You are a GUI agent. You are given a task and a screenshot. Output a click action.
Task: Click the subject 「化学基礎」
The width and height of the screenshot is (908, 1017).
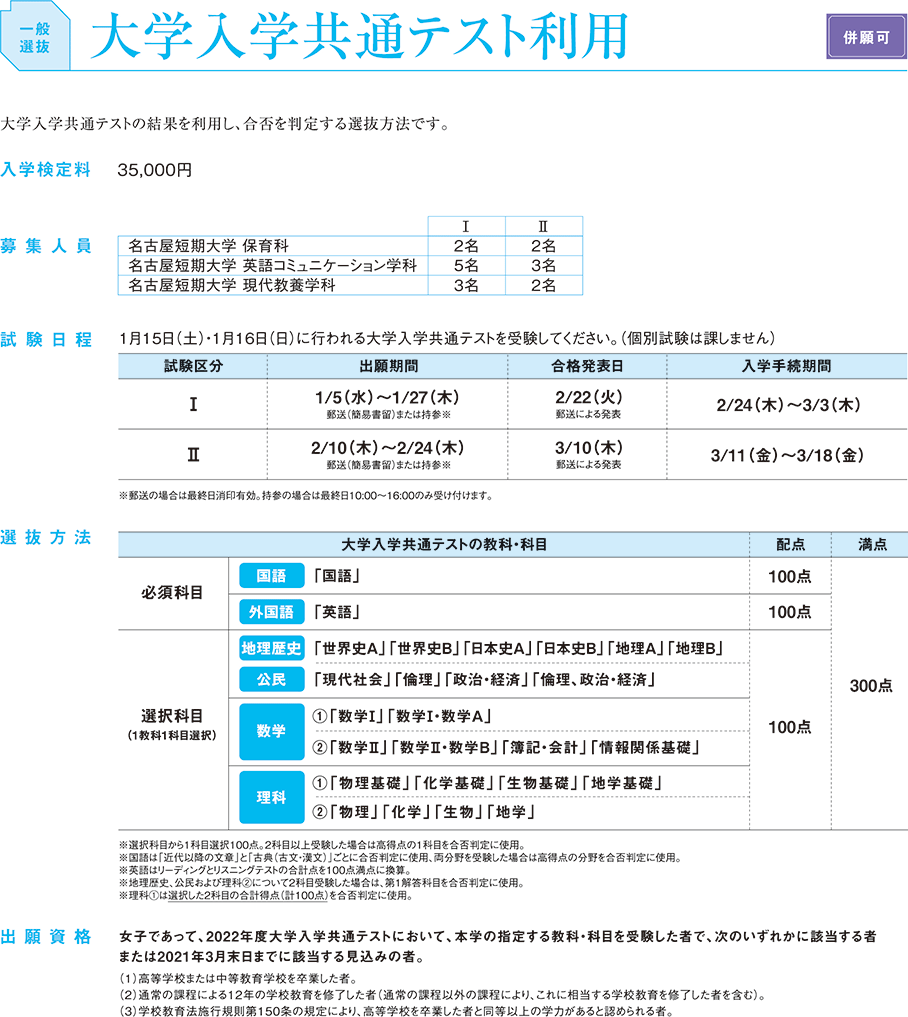coord(453,783)
